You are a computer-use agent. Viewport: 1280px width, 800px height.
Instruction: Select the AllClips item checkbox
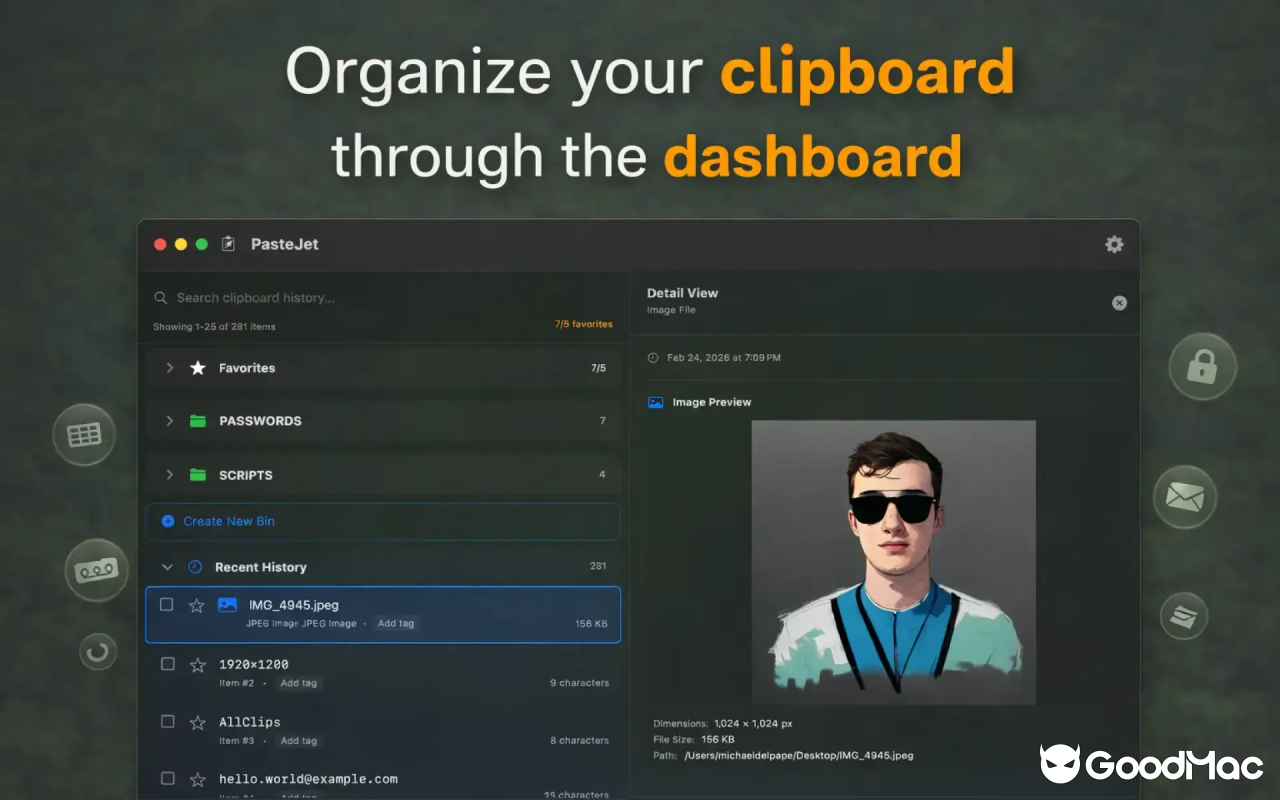tap(168, 721)
